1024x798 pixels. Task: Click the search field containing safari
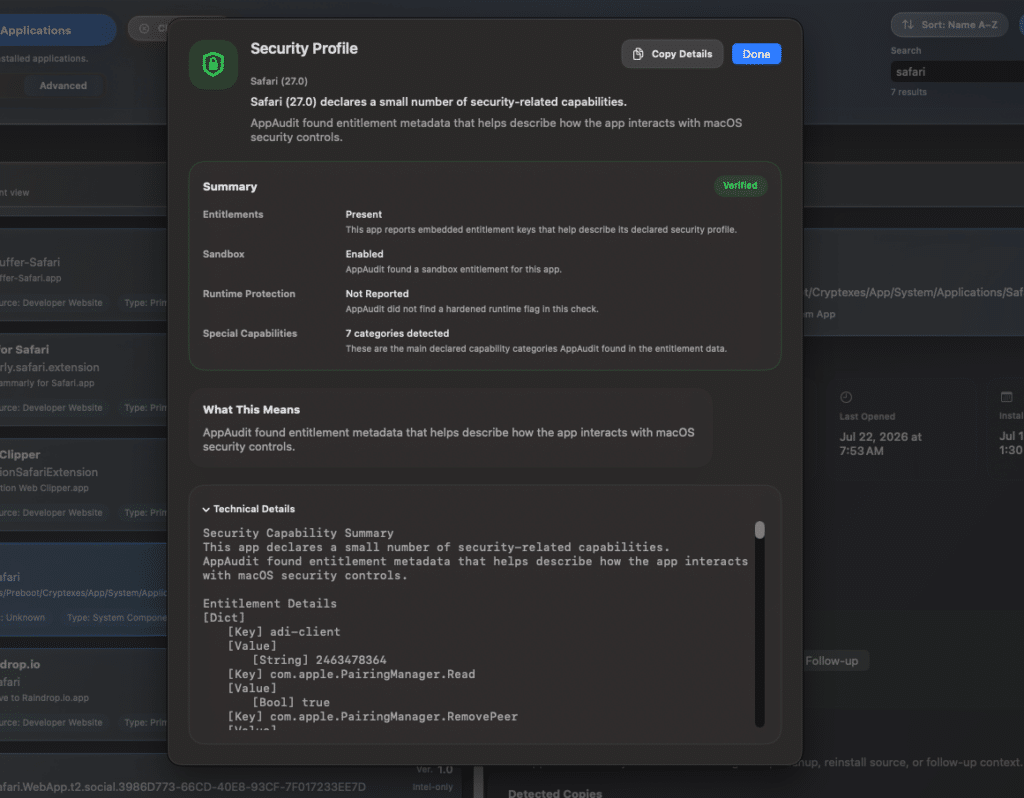(957, 72)
